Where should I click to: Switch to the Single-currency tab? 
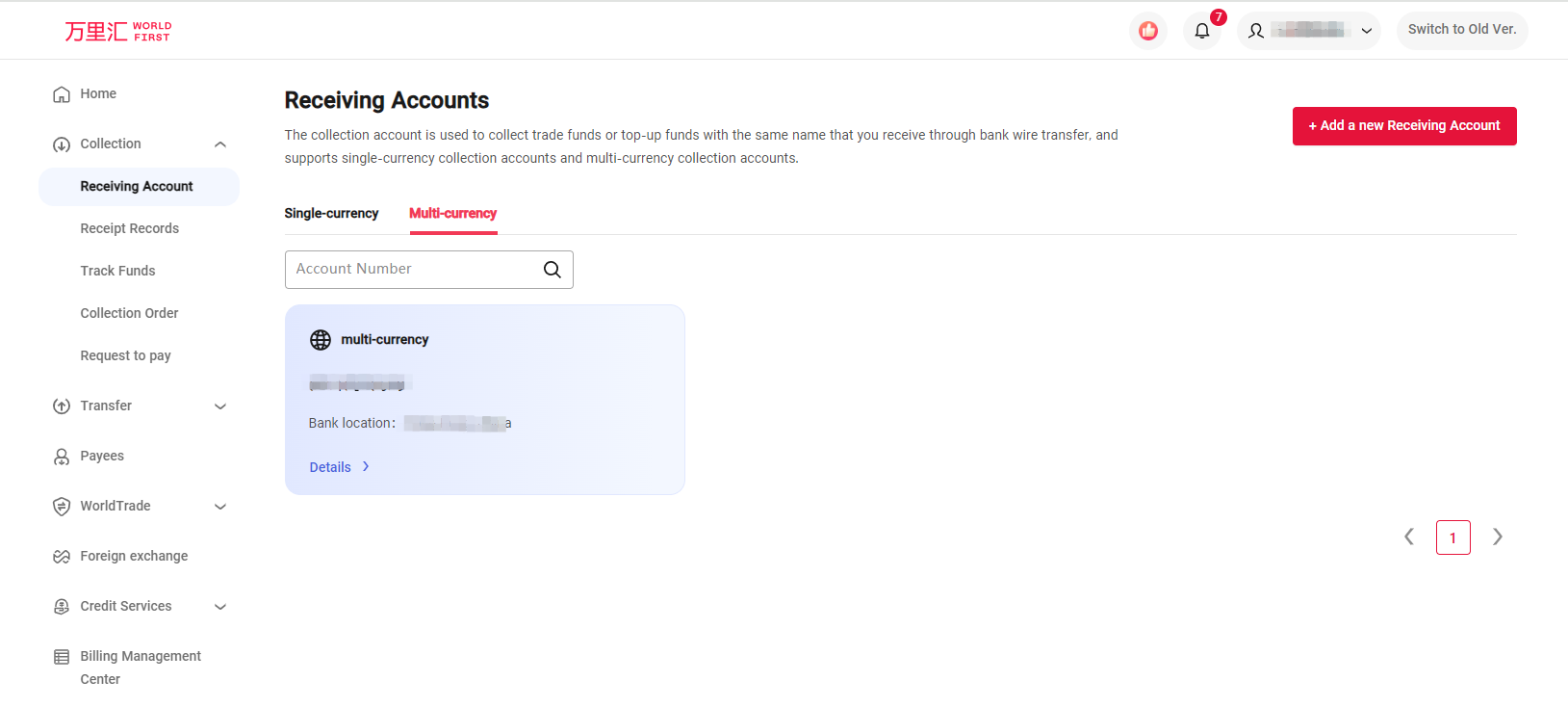pos(331,214)
